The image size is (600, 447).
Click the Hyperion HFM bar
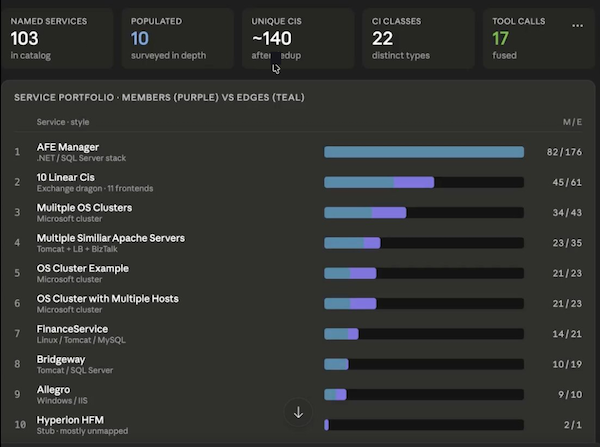pyautogui.click(x=424, y=424)
